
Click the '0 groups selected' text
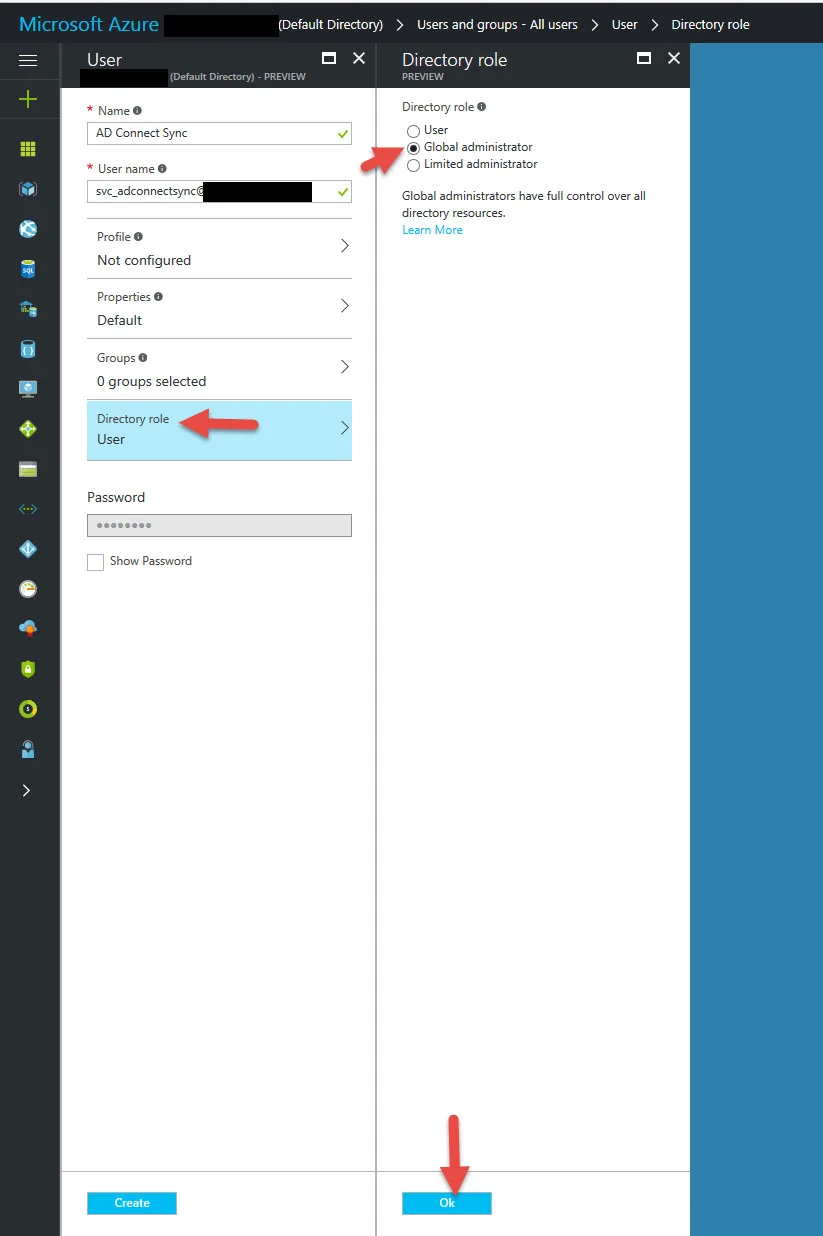[151, 381]
